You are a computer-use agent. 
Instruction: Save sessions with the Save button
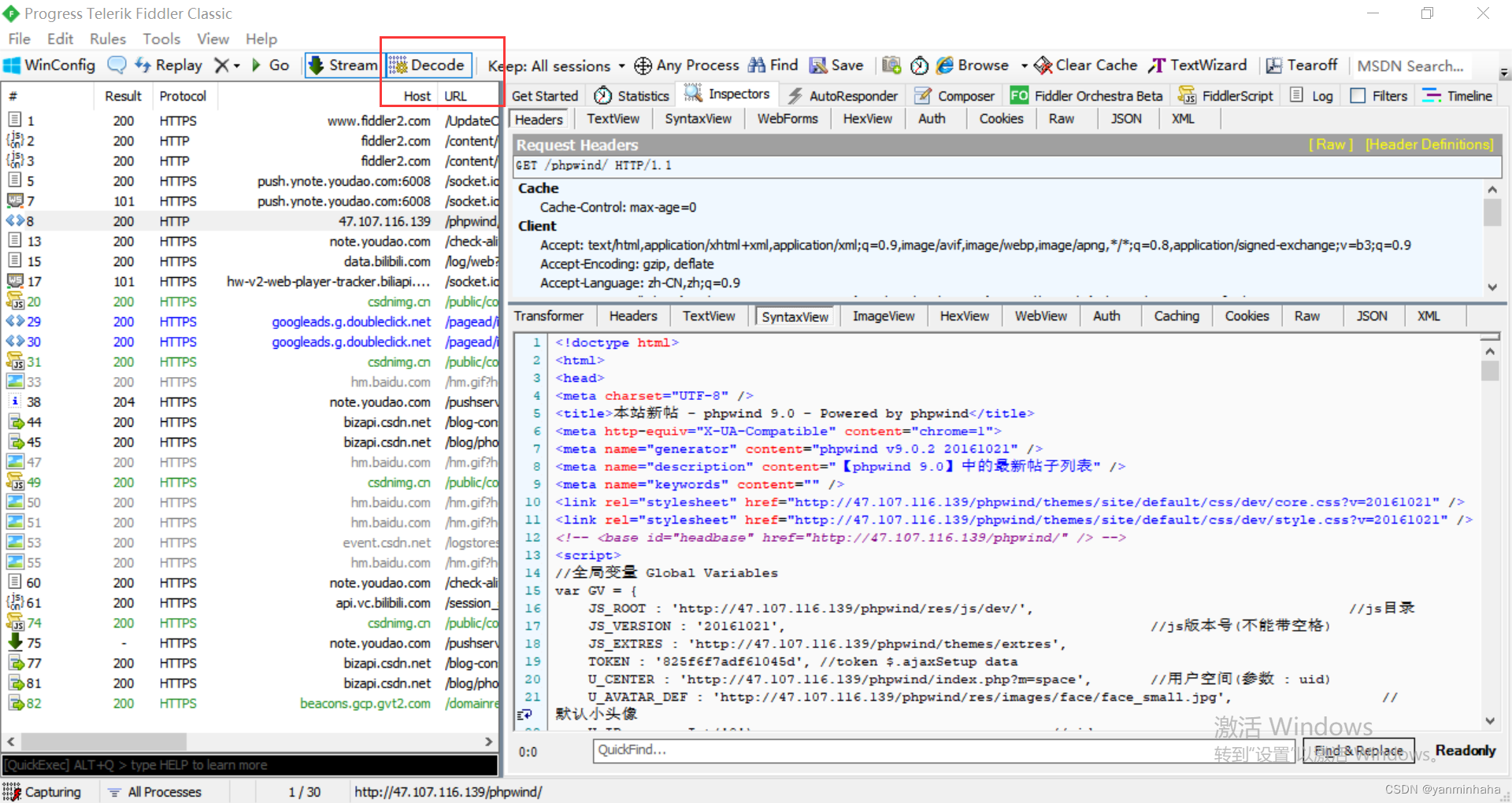(836, 65)
